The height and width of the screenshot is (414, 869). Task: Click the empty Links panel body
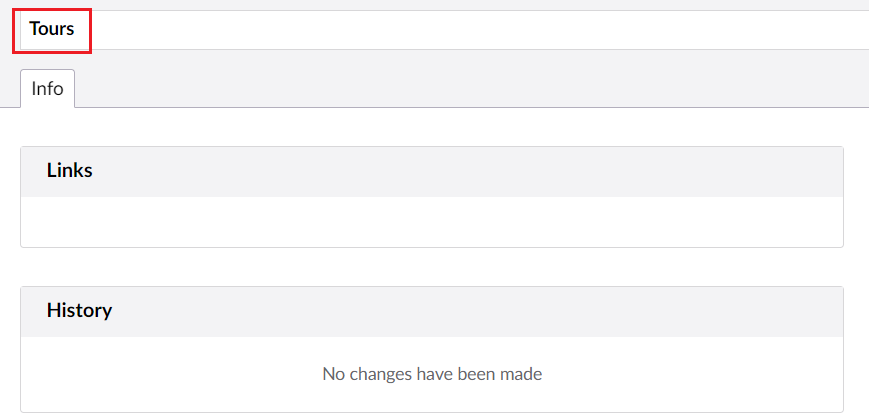pos(432,221)
